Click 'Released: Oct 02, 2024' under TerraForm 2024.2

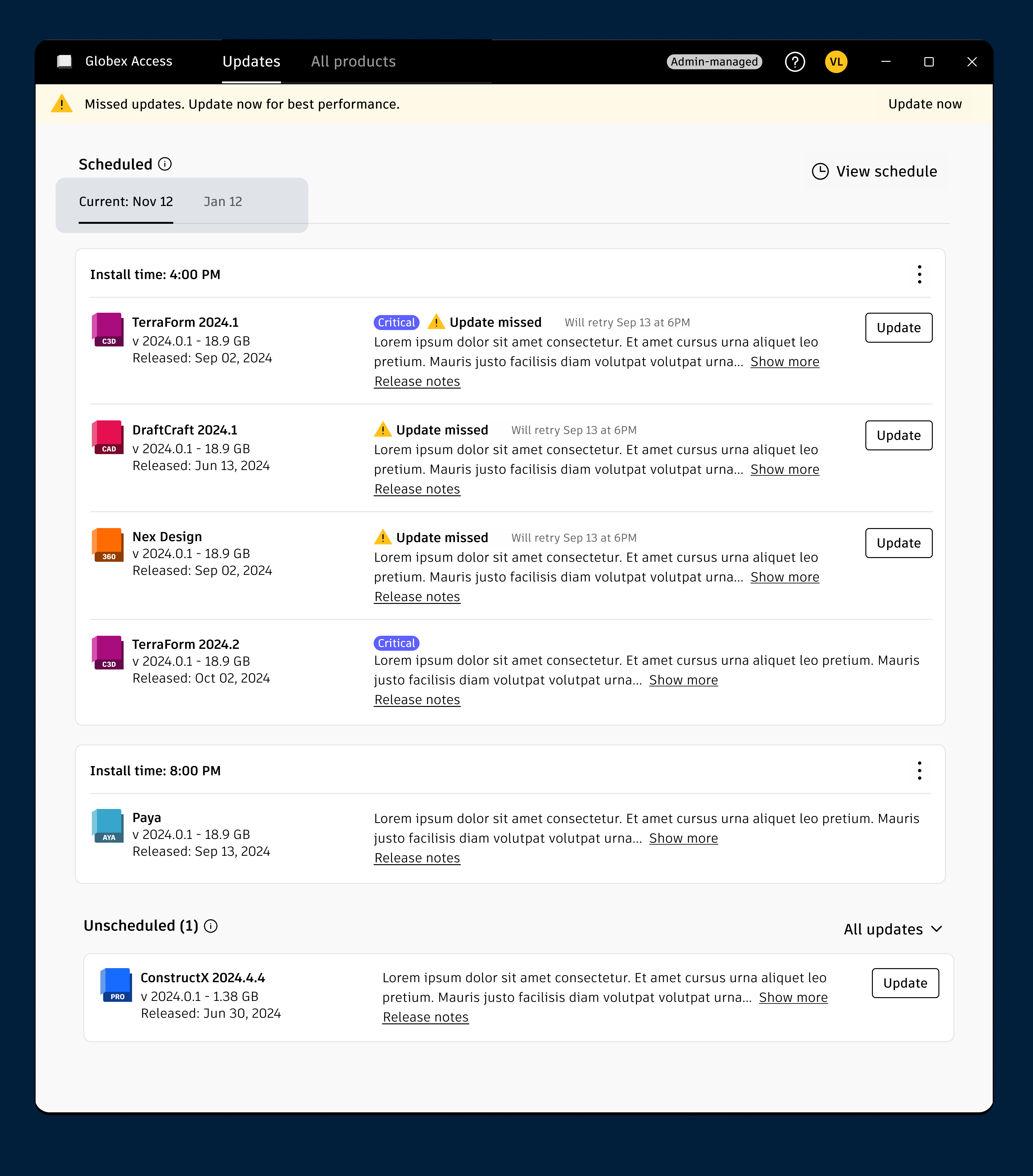coord(201,678)
